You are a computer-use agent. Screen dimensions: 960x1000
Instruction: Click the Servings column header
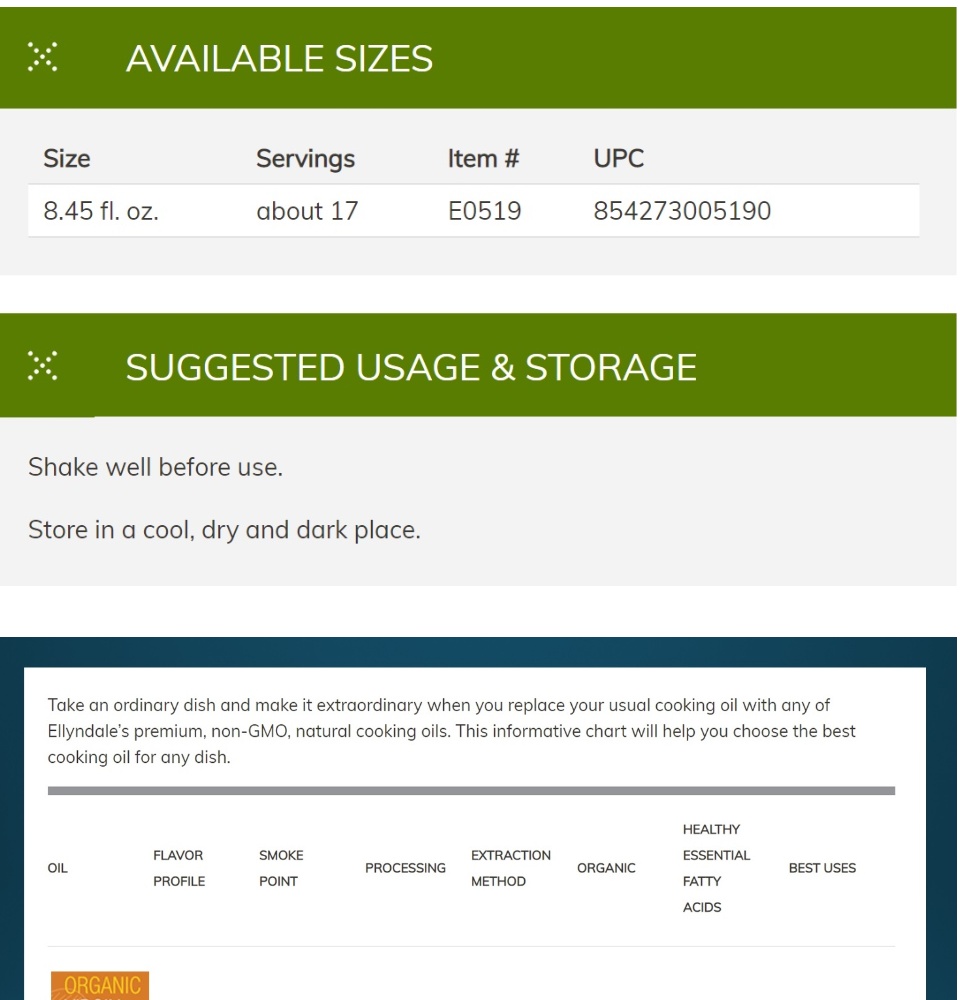tap(305, 159)
